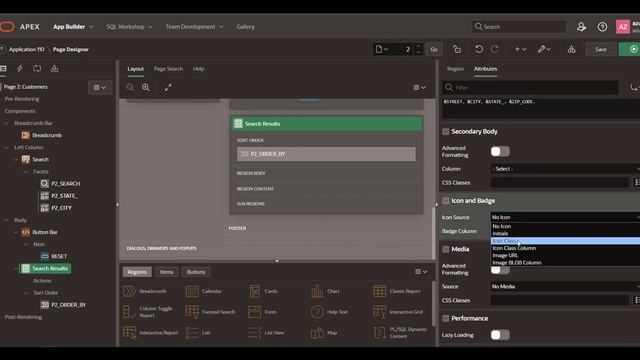
Task: Click the property Filter input field
Action: click(531, 87)
